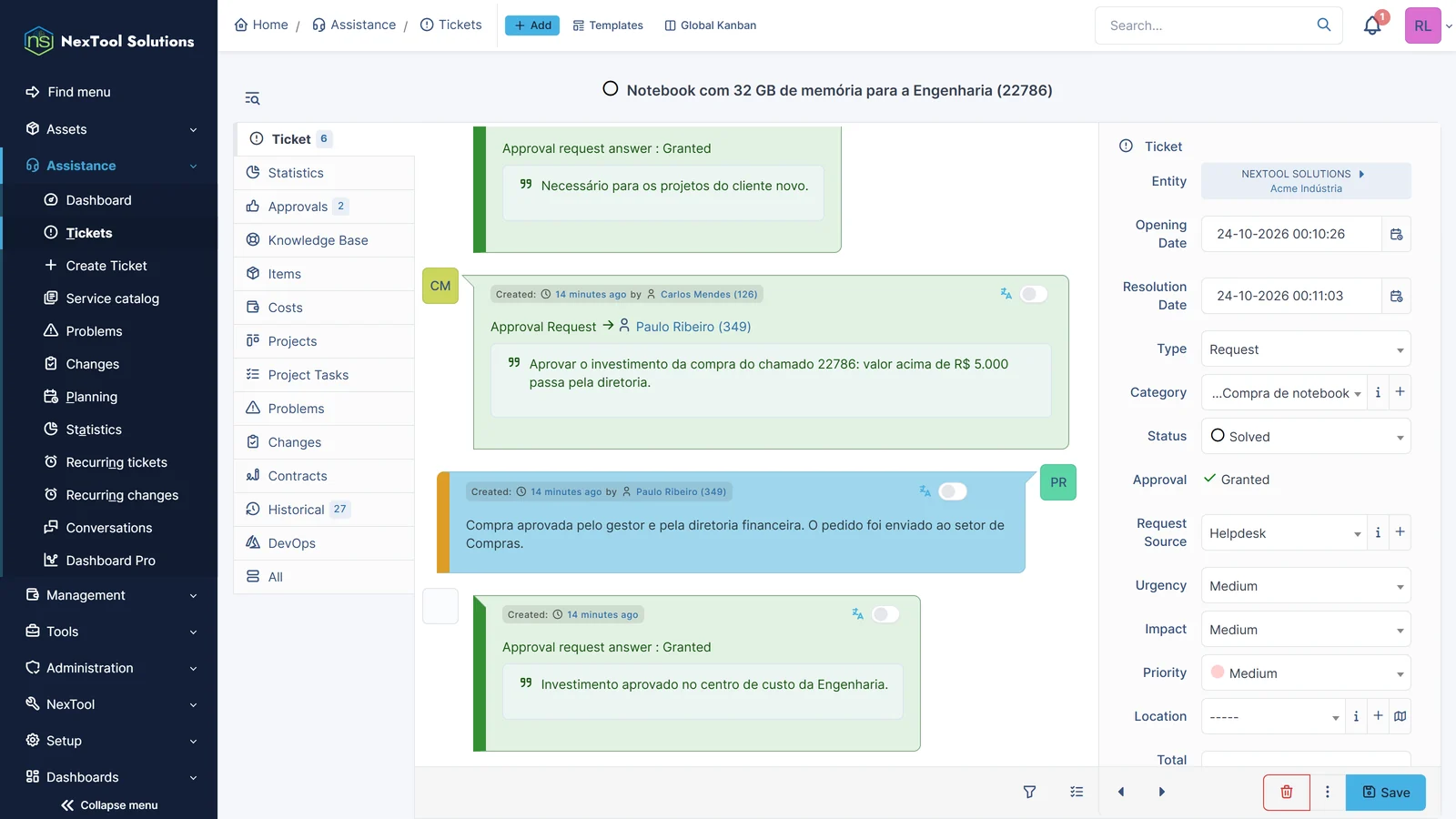The image size is (1456, 819).
Task: Expand the Management sidebar section
Action: coord(109,595)
